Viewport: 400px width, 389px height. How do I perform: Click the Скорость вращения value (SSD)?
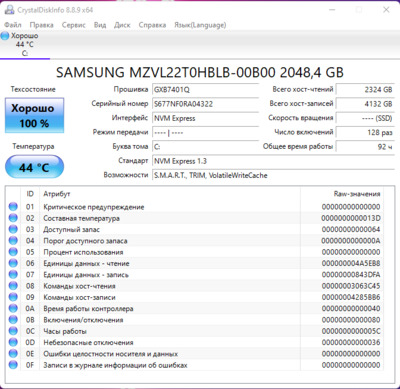[365, 118]
